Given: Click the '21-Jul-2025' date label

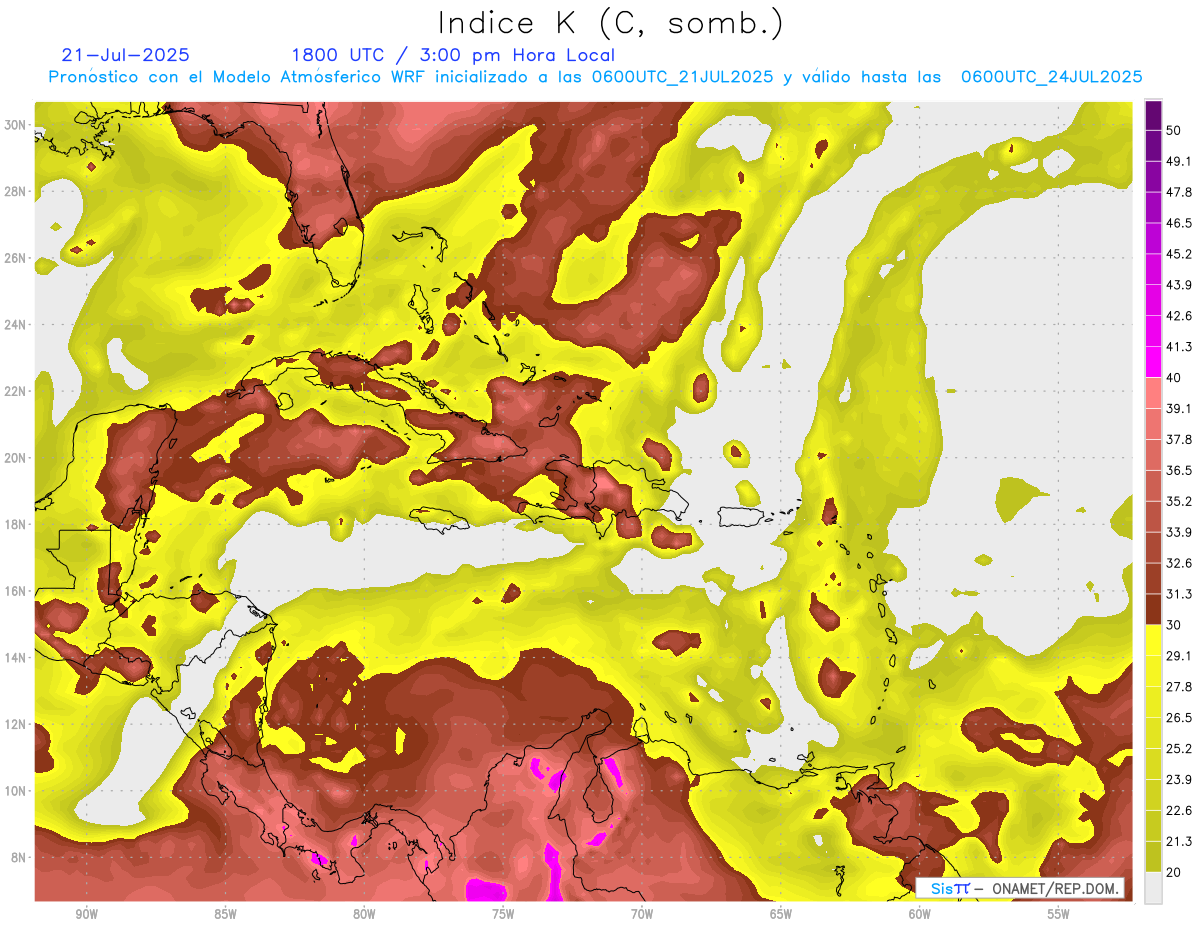Looking at the screenshot, I should (x=125, y=55).
